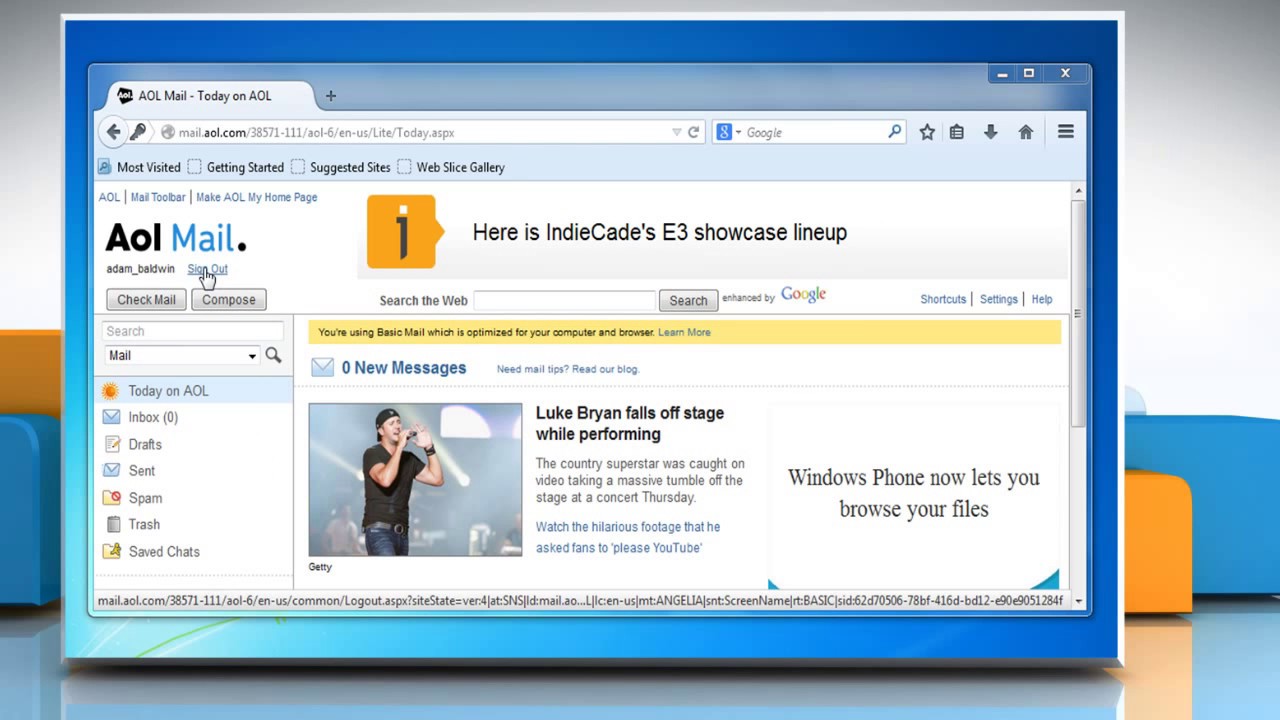Click the key identity icon in address bar

click(138, 132)
